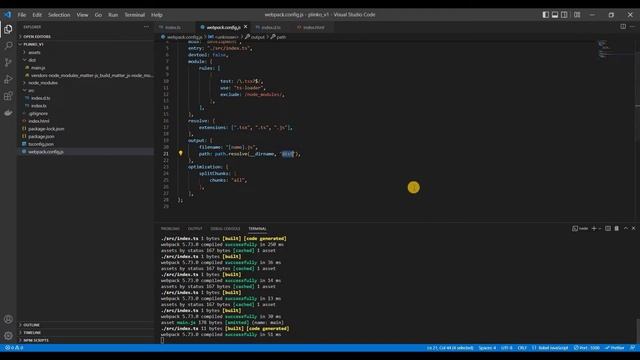Open the Selection menu
Image resolution: width=640 pixels, height=360 pixels.
click(x=59, y=15)
